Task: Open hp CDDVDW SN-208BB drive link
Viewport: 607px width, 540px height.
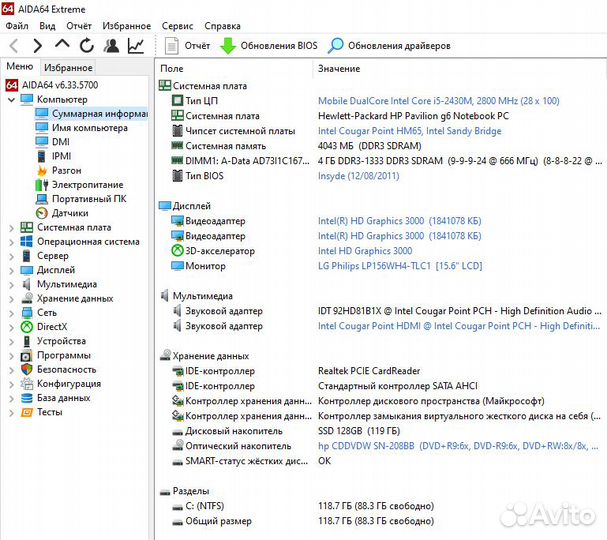Action: pyautogui.click(x=458, y=446)
